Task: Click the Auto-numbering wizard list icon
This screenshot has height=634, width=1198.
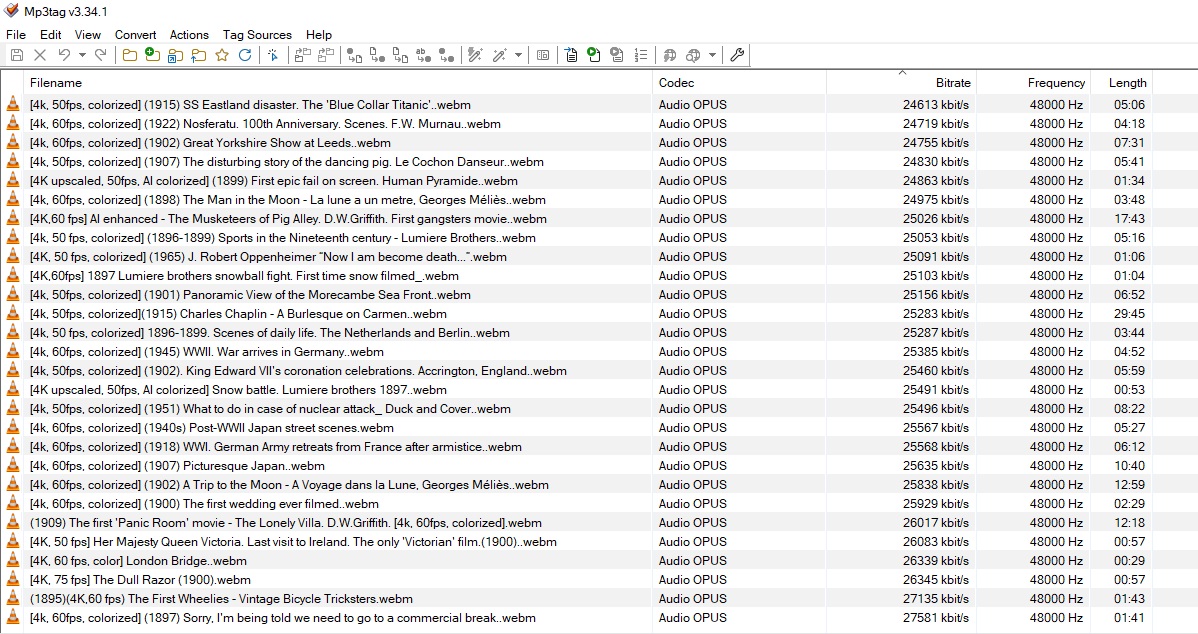Action: coord(641,55)
